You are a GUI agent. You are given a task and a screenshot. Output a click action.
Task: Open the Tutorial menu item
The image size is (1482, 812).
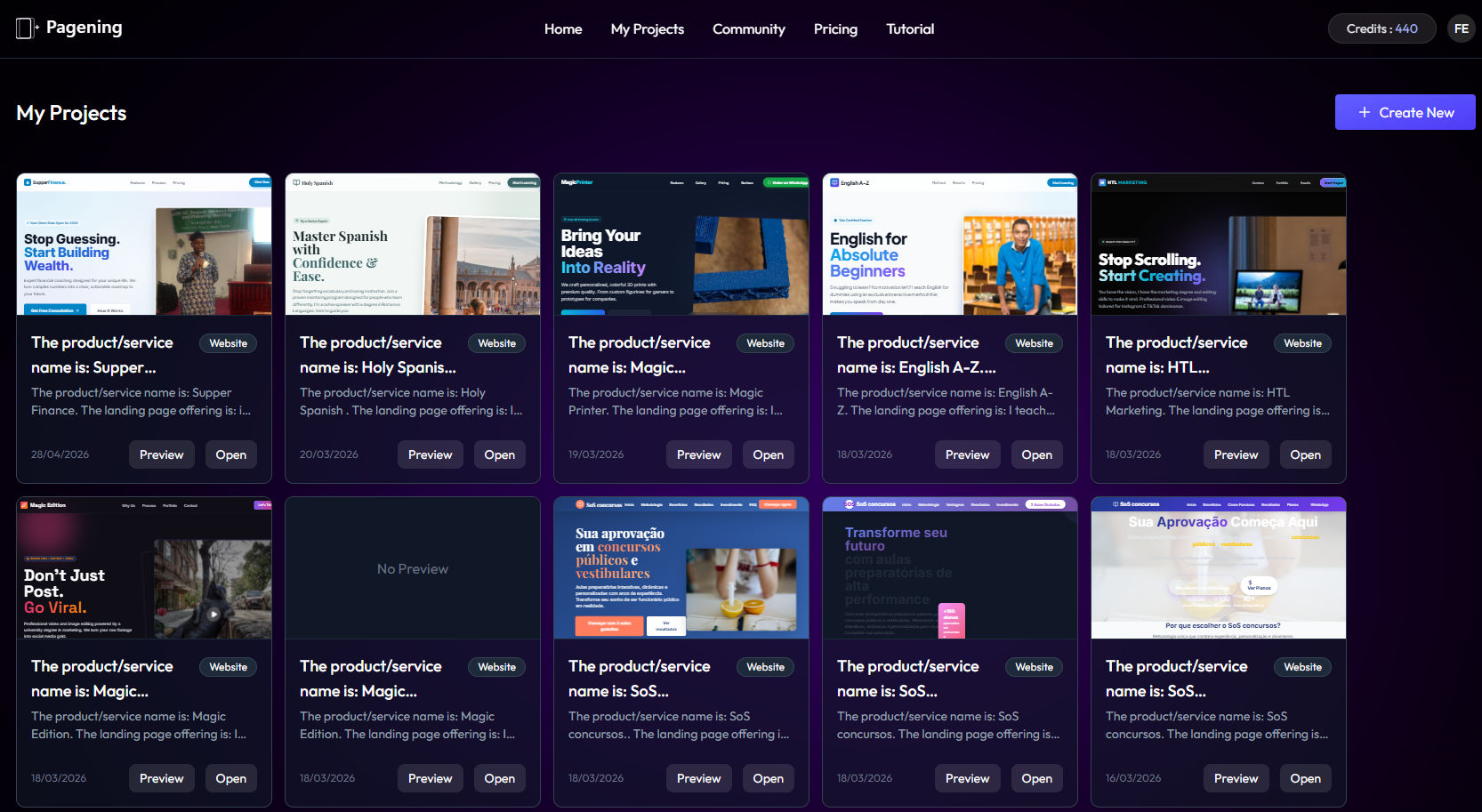[910, 28]
